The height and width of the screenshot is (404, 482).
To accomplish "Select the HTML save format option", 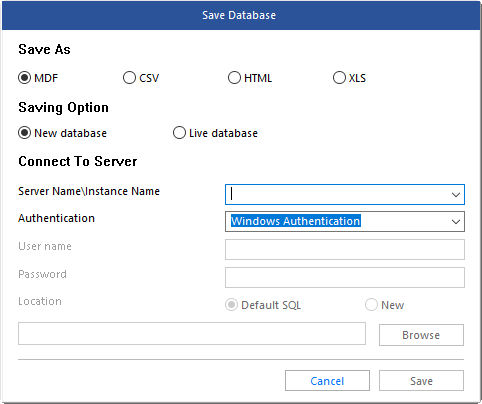I will [234, 78].
